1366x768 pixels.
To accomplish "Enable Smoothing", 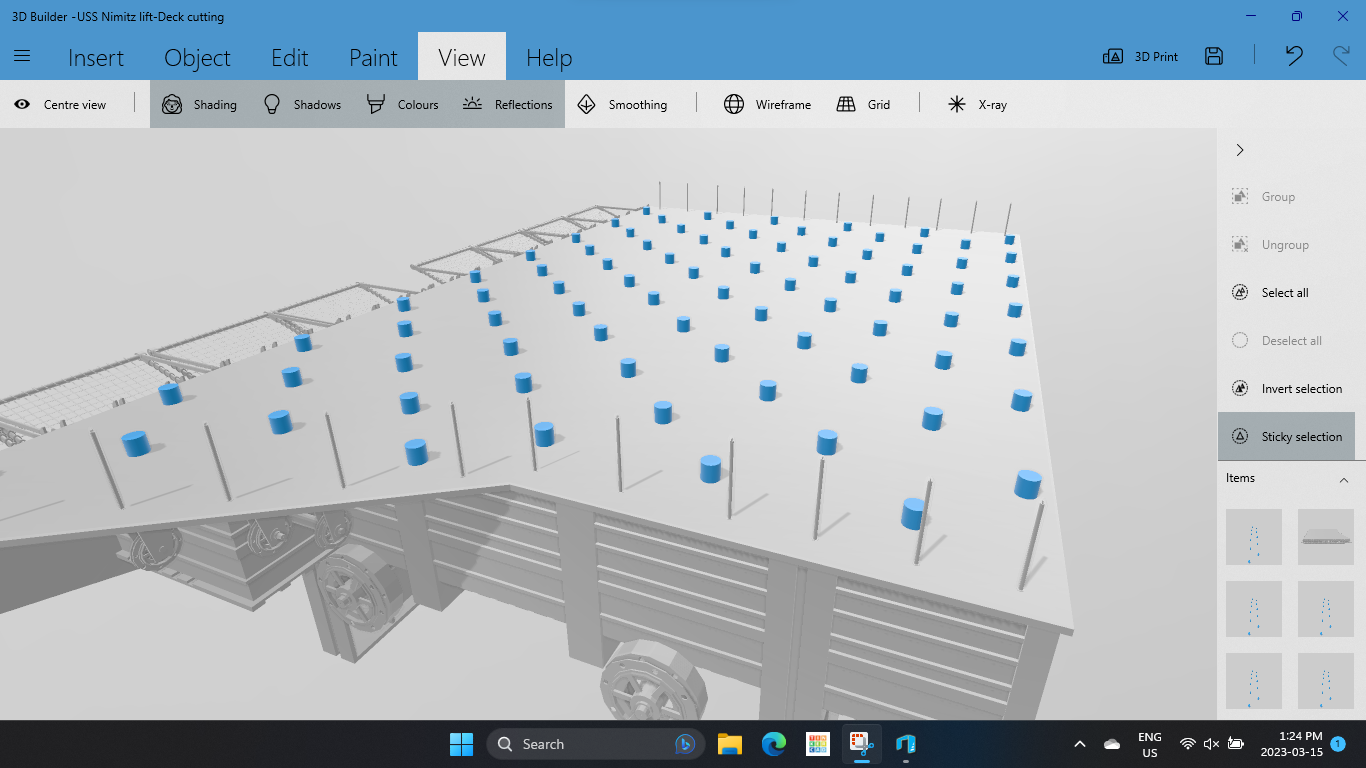I will point(622,104).
